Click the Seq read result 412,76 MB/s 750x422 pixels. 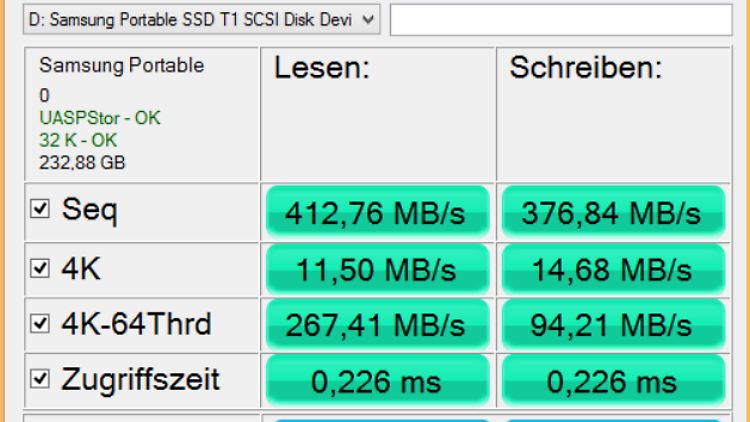click(x=375, y=212)
